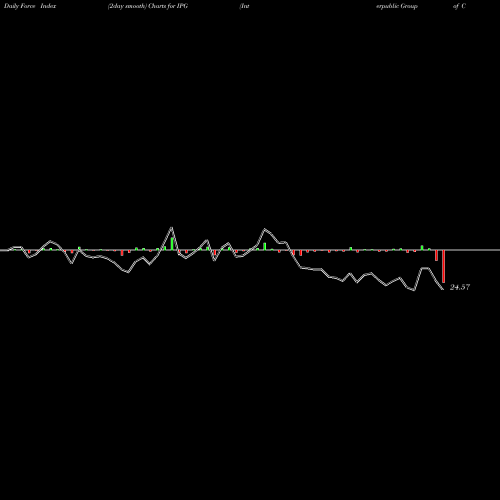Select the tallest green force index bar

[172, 244]
